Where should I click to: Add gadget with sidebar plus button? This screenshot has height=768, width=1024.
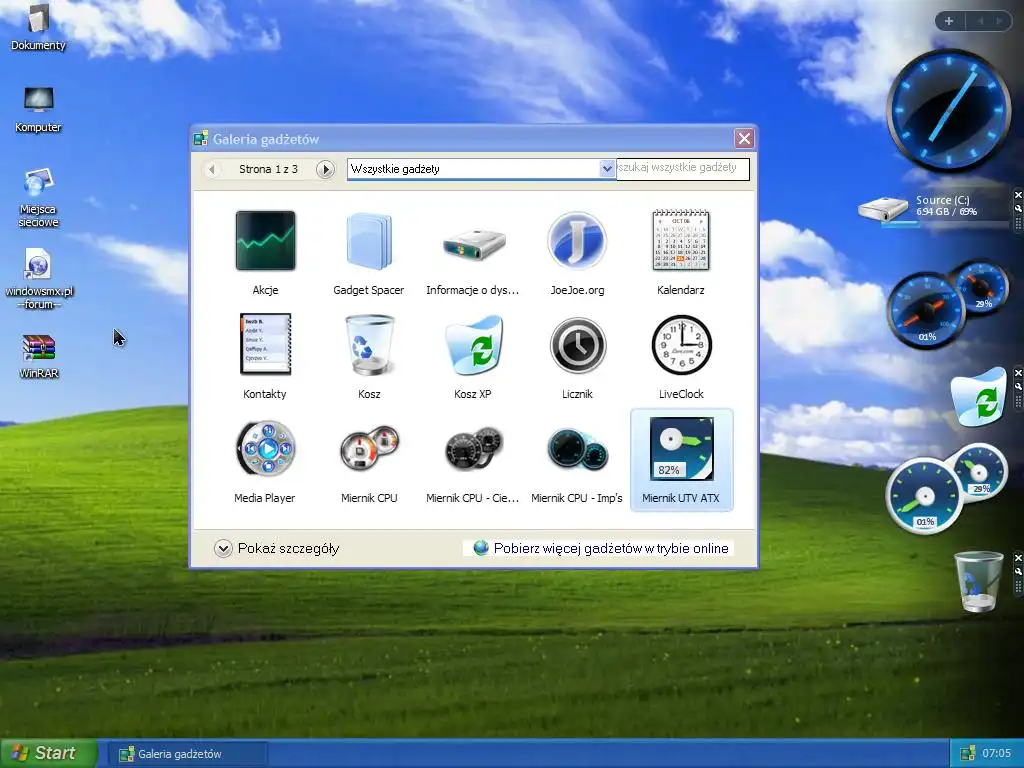click(x=949, y=21)
